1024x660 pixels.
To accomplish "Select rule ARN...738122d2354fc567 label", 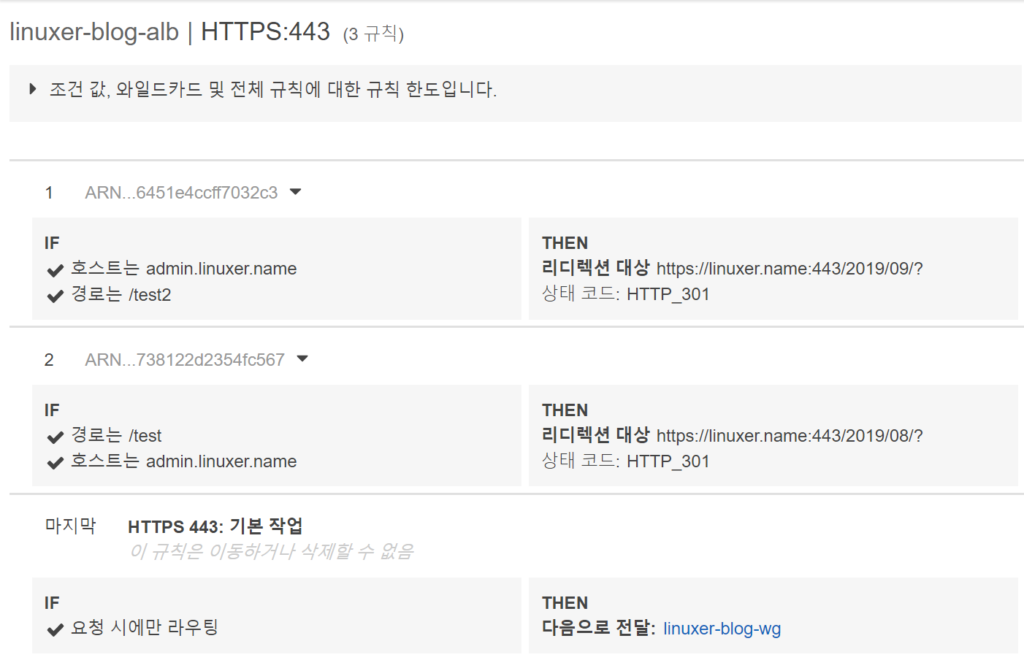I will coord(184,360).
